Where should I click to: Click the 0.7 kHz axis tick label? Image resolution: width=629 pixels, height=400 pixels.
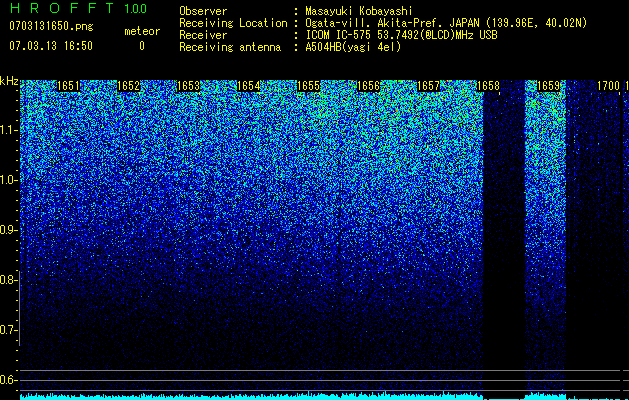[x=8, y=330]
